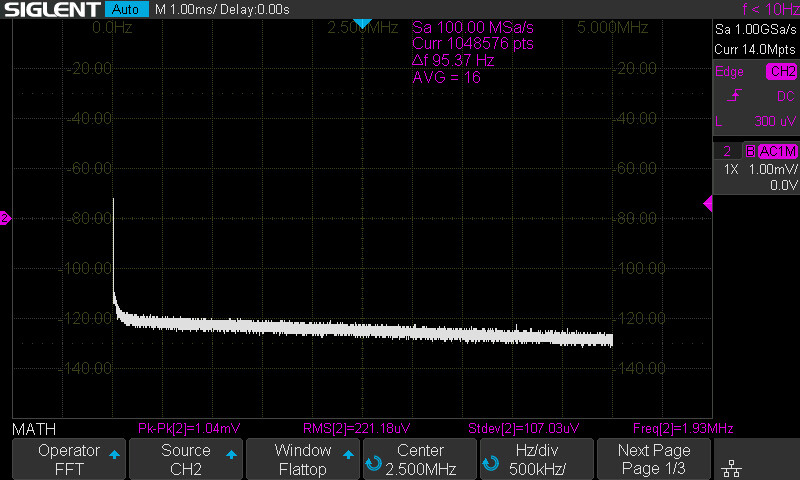
Task: Go to Next Page 1/3
Action: 654,459
